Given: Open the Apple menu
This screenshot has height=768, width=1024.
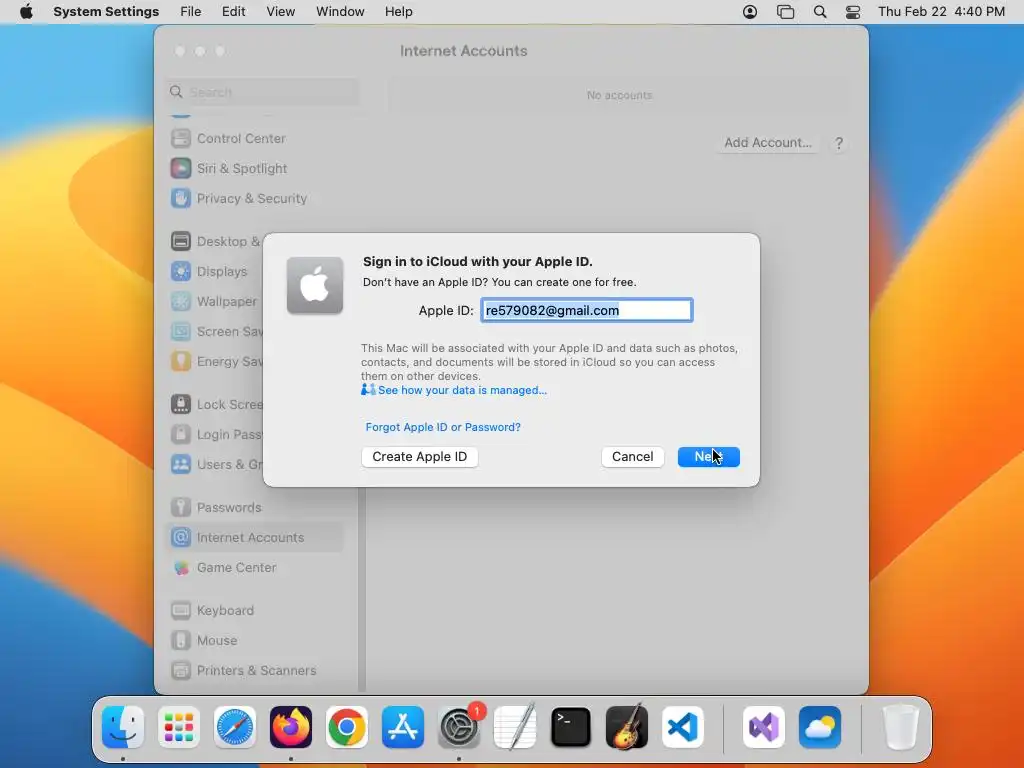Looking at the screenshot, I should coord(26,12).
